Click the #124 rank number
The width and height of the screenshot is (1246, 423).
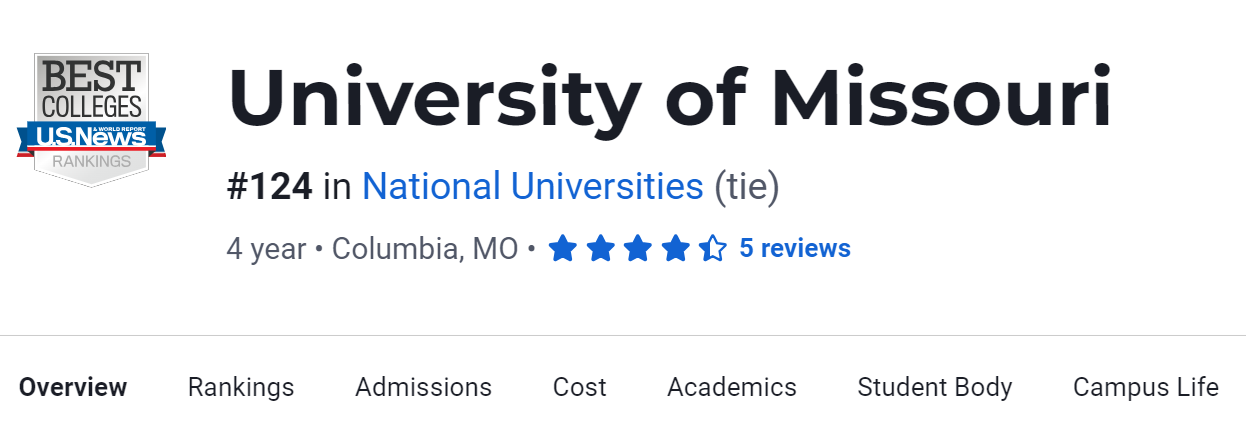click(270, 187)
